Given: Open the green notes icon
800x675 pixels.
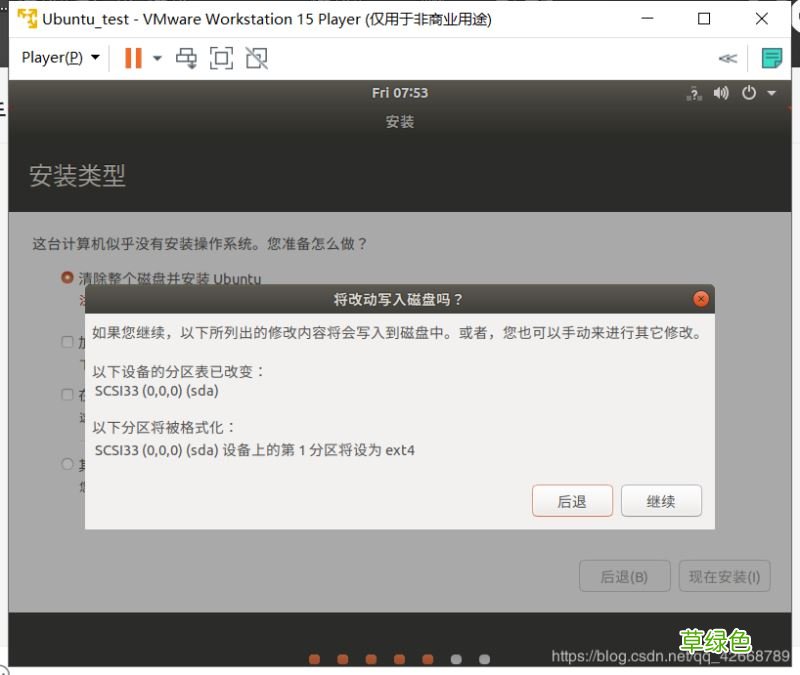Looking at the screenshot, I should [771, 58].
